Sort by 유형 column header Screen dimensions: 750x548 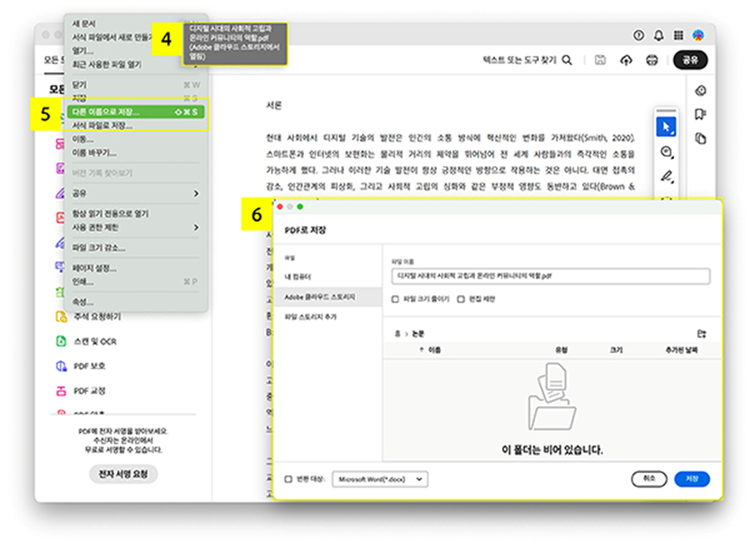(x=561, y=350)
